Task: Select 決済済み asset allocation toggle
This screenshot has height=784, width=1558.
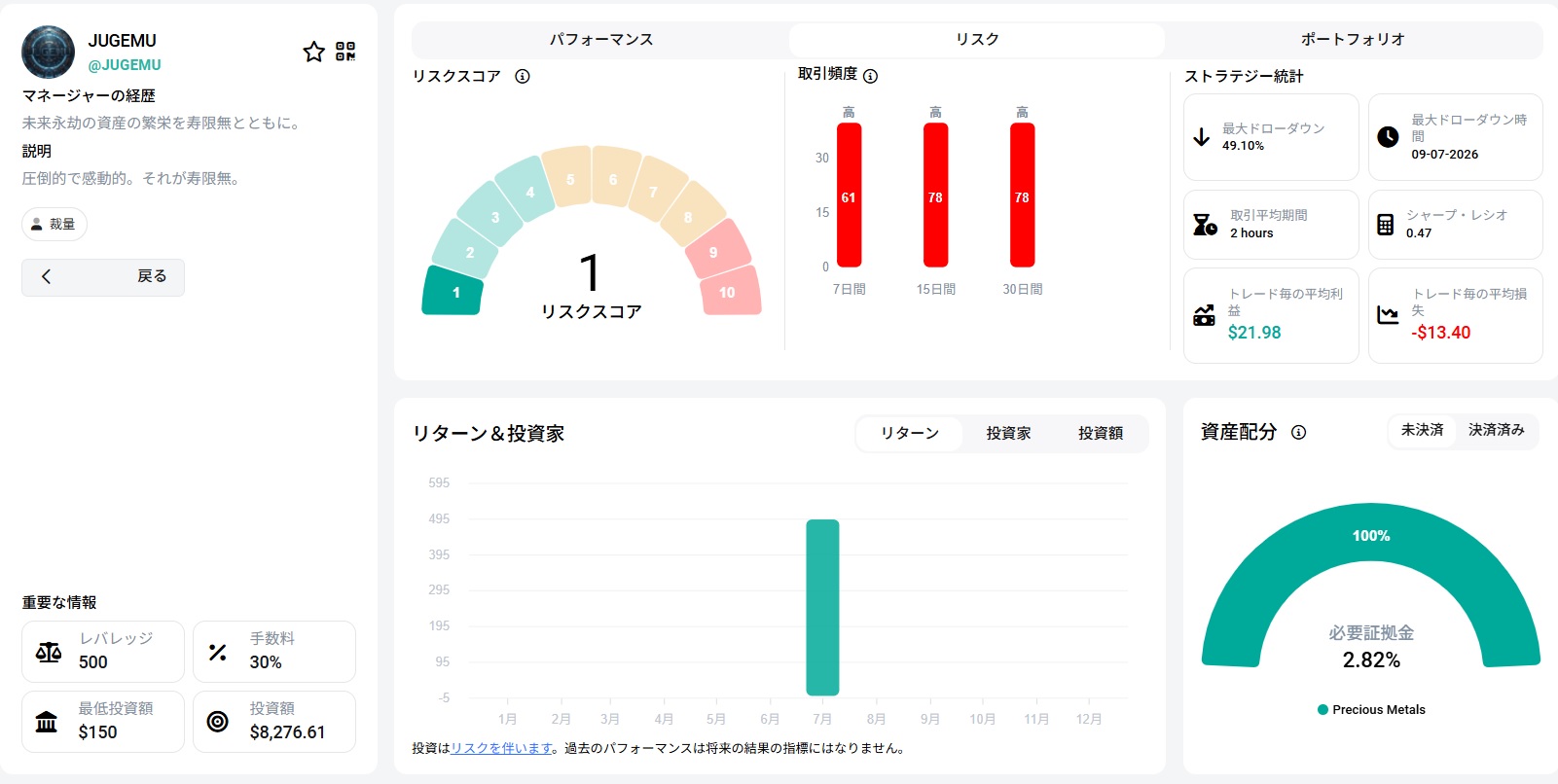Action: coord(1497,430)
